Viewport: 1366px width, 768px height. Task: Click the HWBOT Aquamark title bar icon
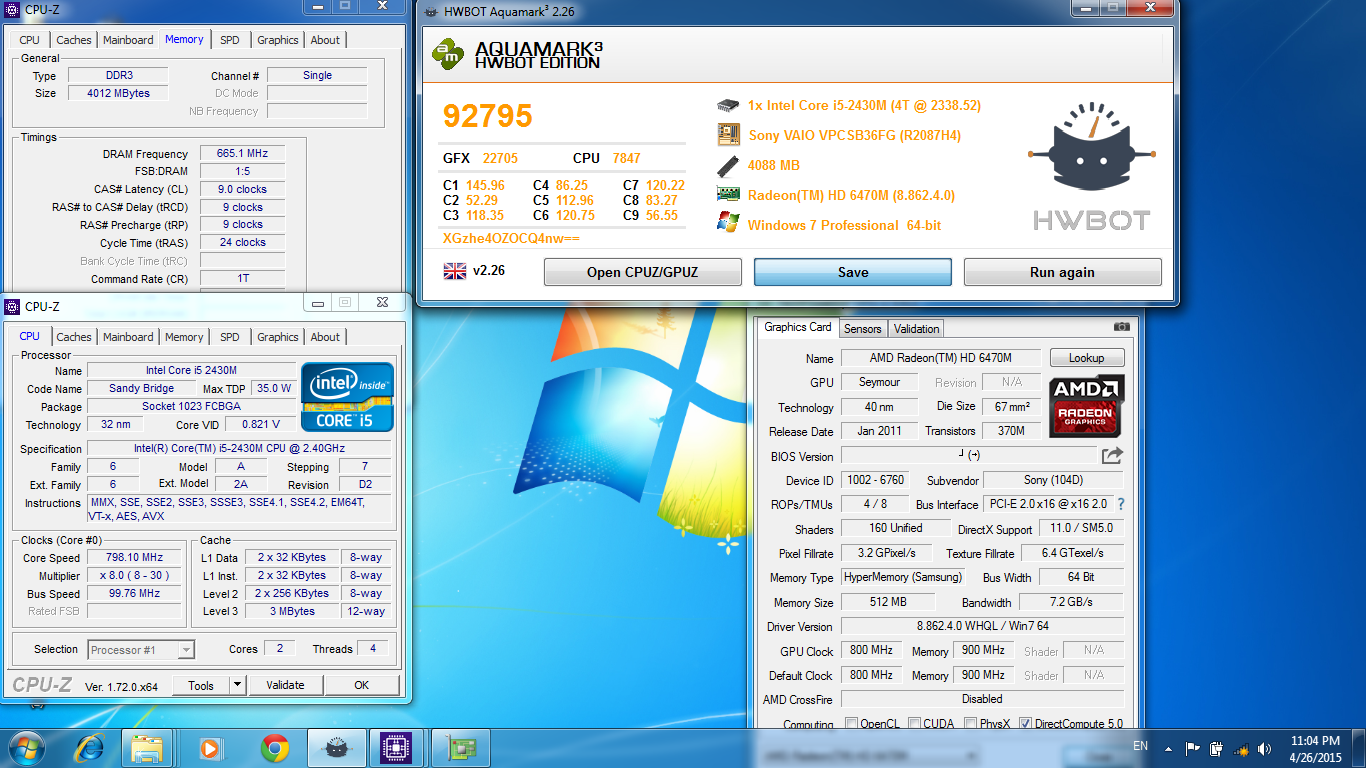(x=431, y=13)
